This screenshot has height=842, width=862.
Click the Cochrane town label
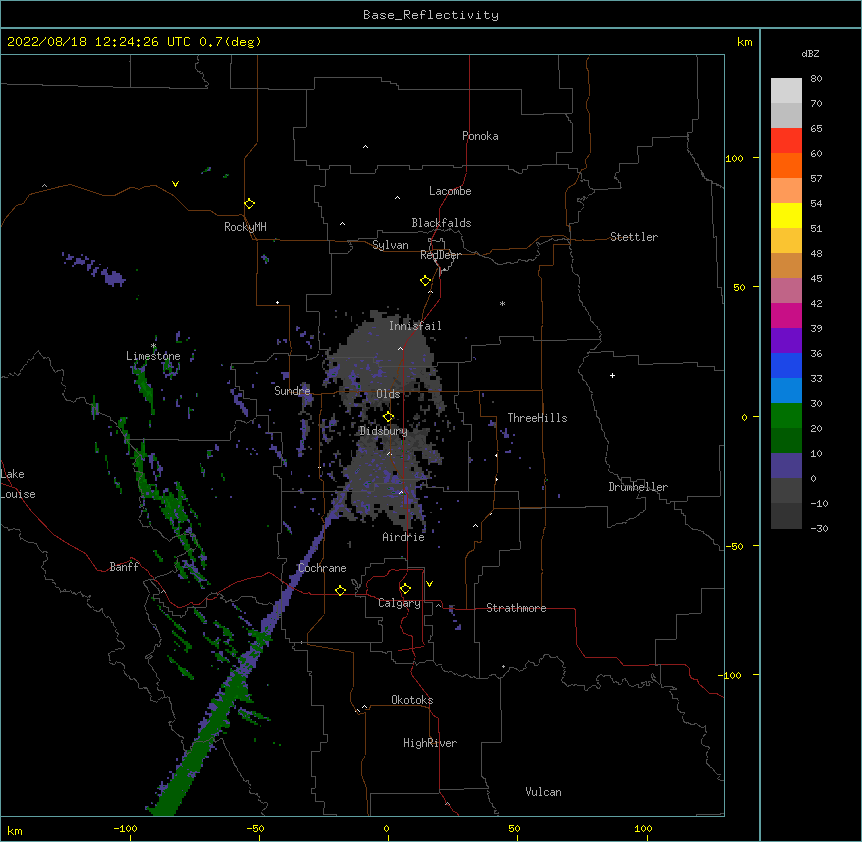322,568
